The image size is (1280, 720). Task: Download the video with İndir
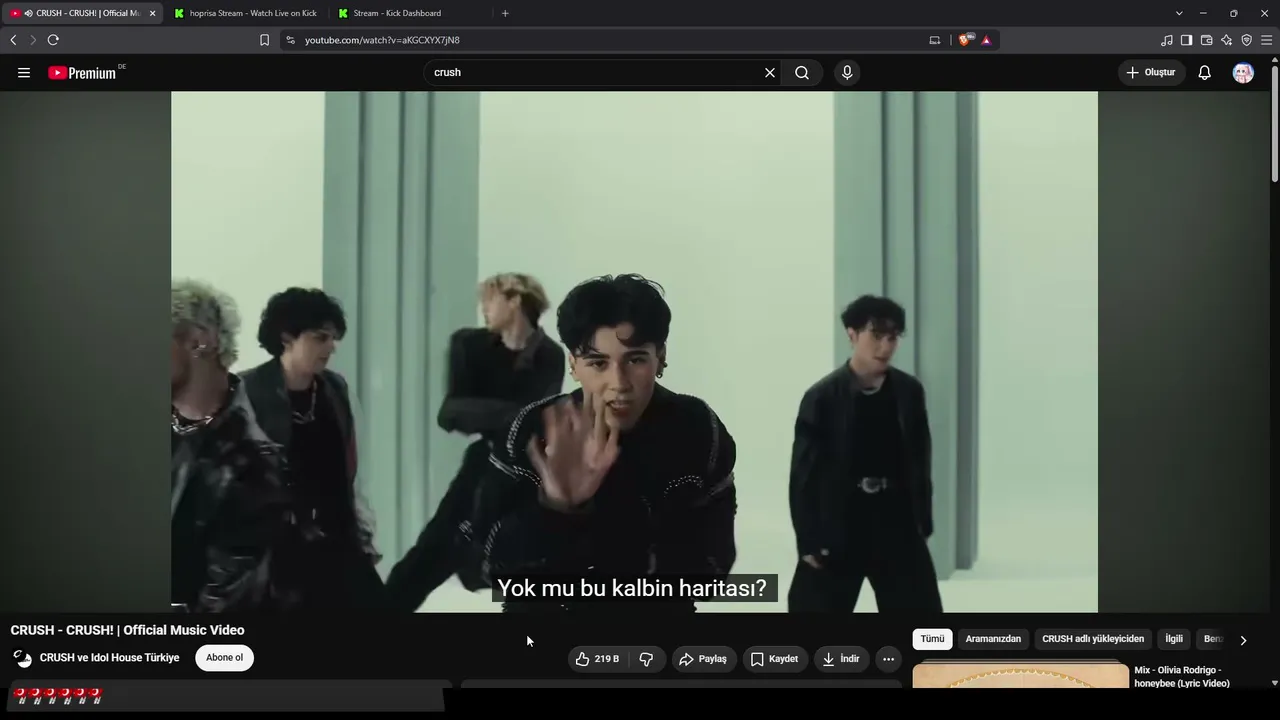[x=841, y=659]
